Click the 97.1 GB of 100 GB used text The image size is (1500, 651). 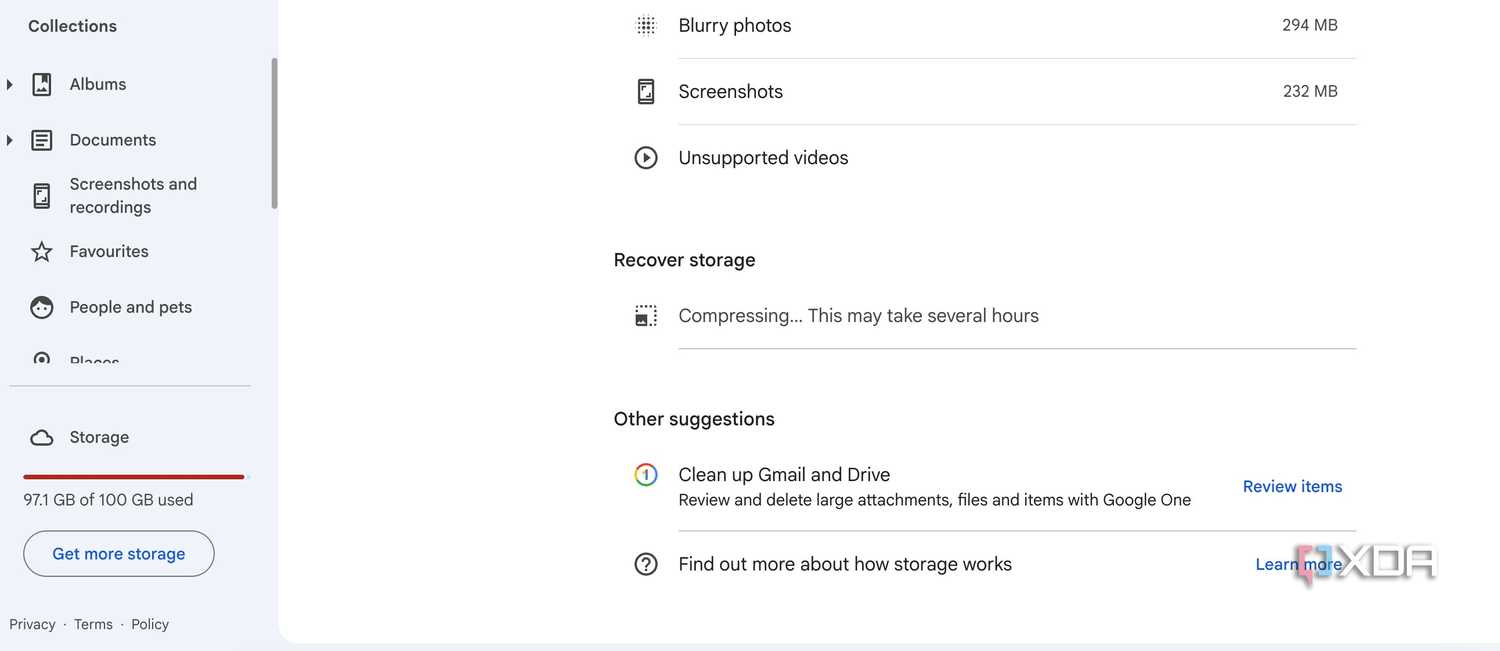pos(108,500)
